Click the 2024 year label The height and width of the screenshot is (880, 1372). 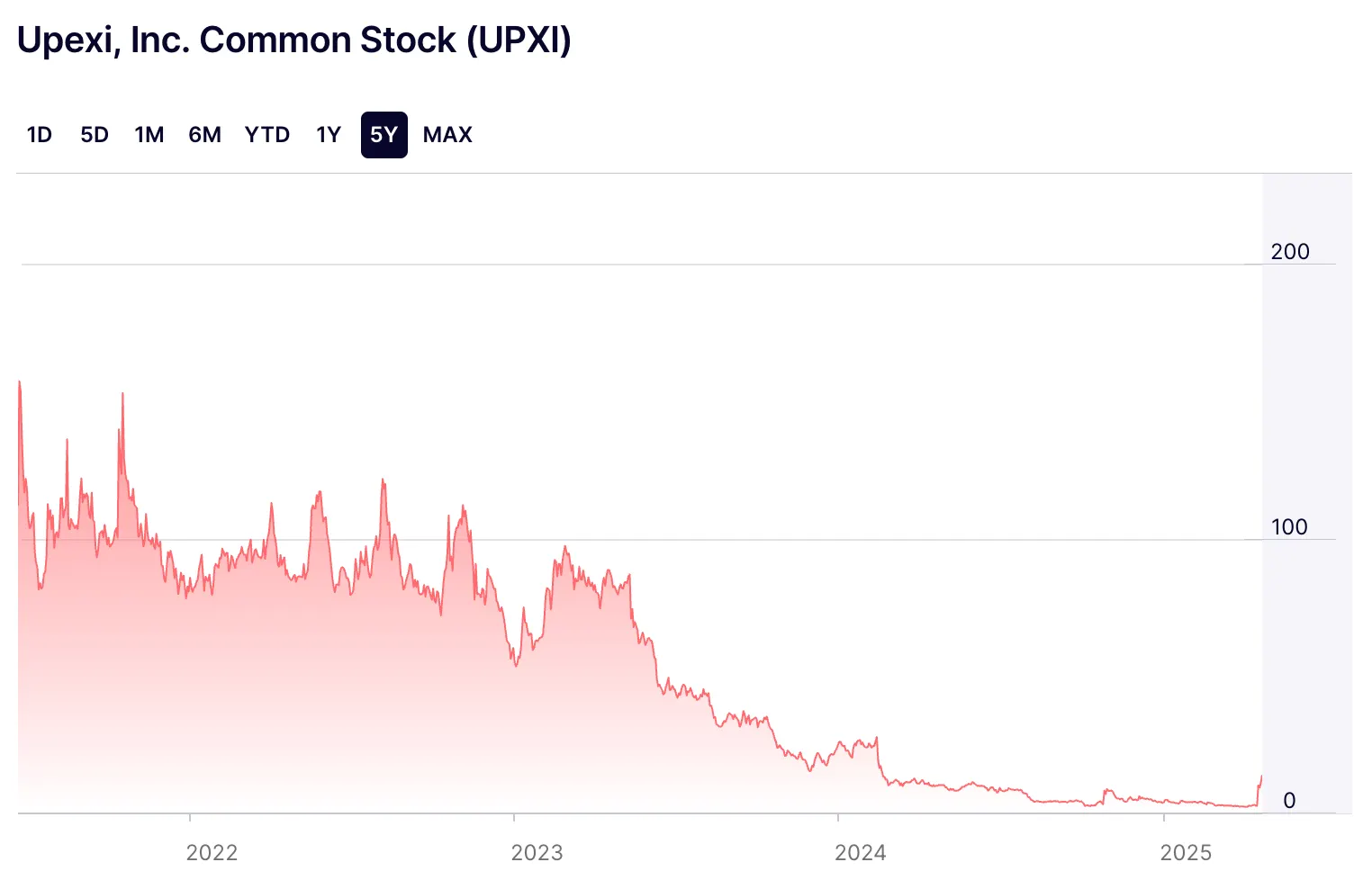click(x=862, y=852)
